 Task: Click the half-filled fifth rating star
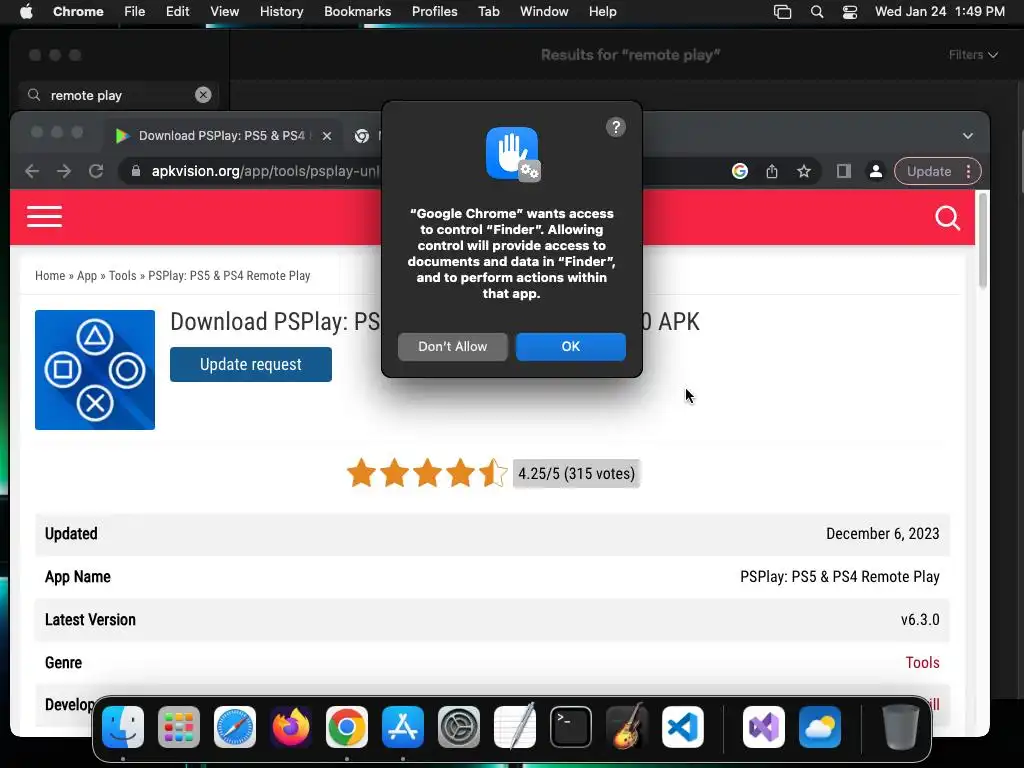click(x=493, y=473)
